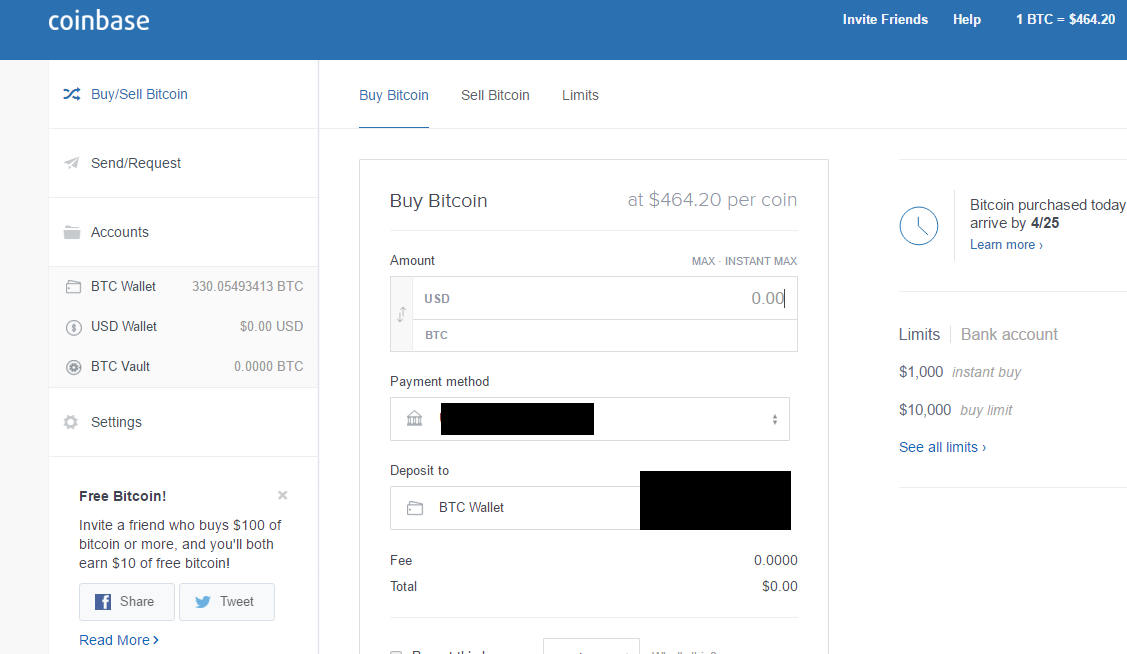
Task: Click the Bank account limits label
Action: (x=1009, y=334)
